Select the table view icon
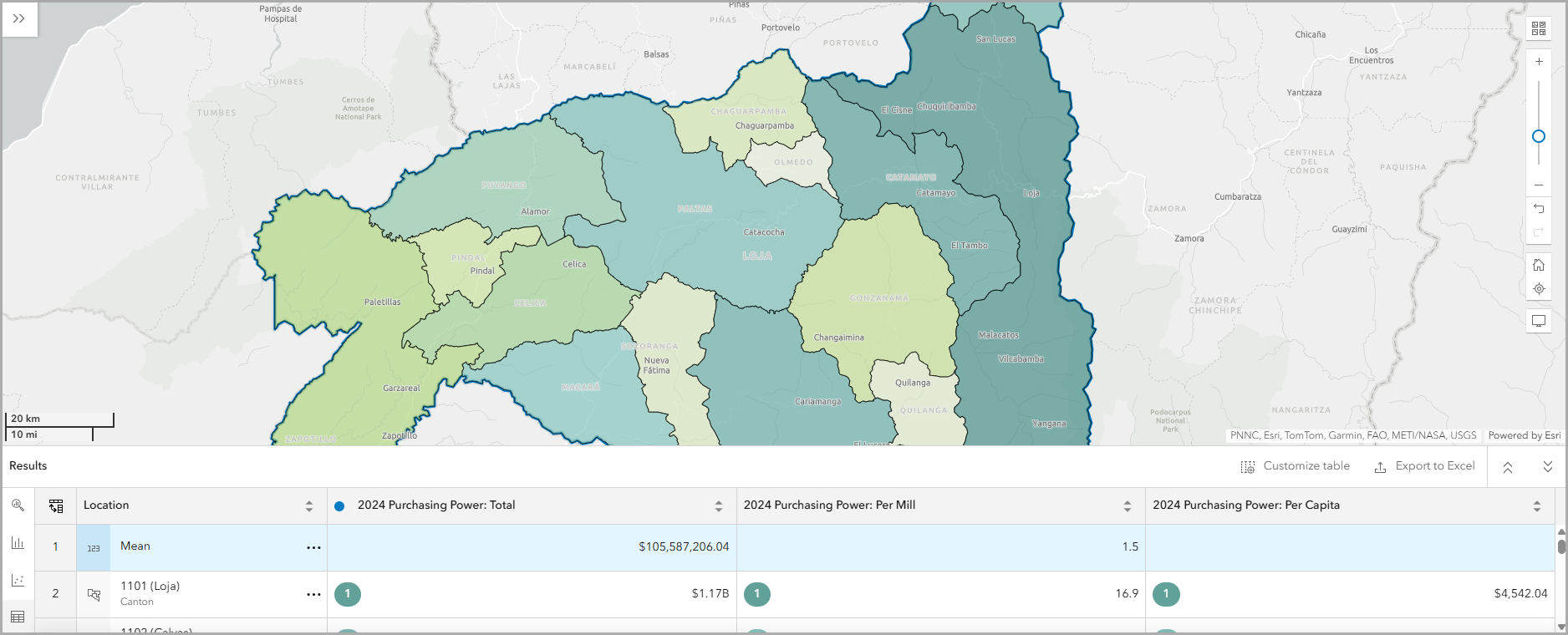1568x635 pixels. click(x=18, y=617)
